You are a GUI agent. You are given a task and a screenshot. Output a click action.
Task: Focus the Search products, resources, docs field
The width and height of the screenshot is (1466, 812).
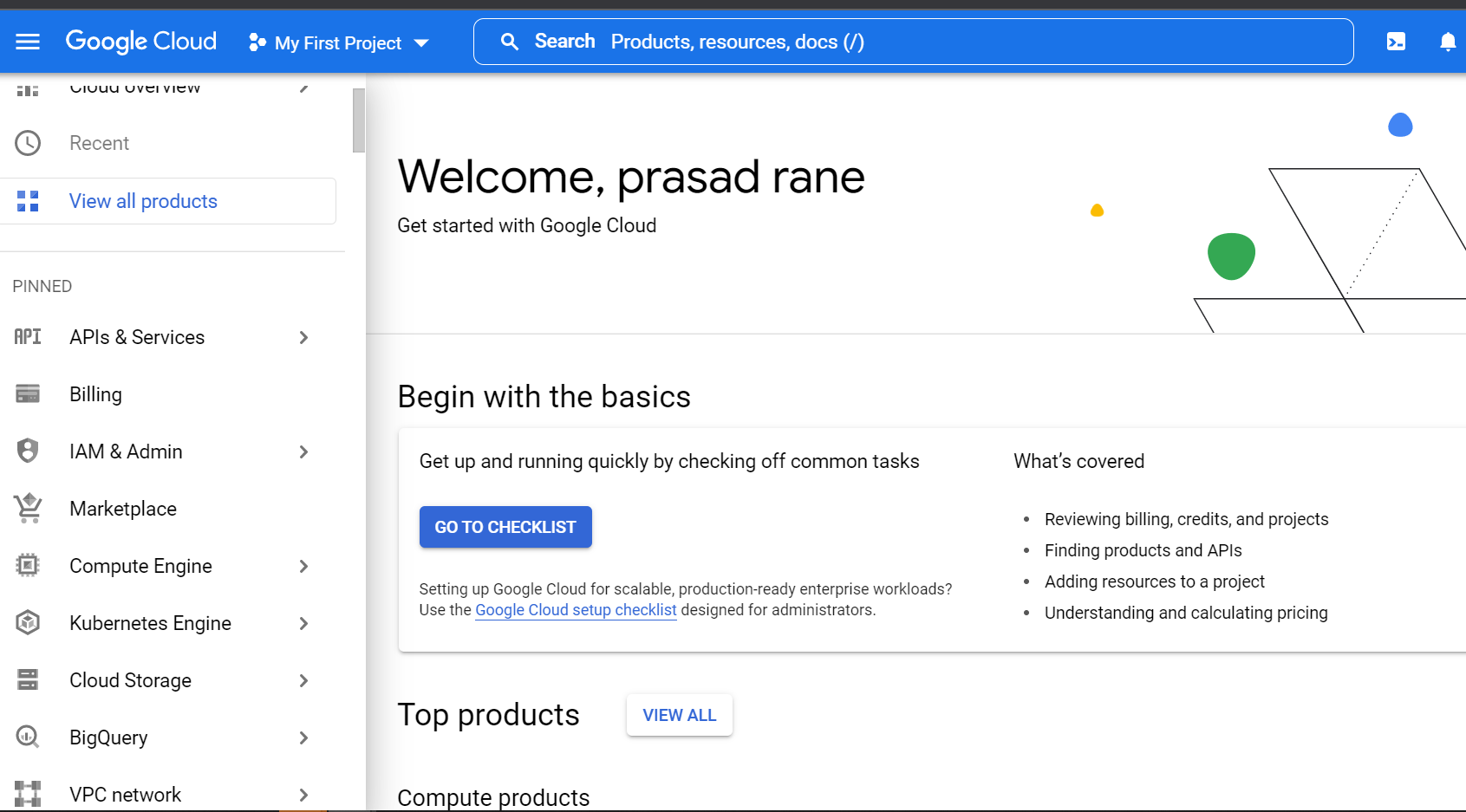[x=913, y=42]
